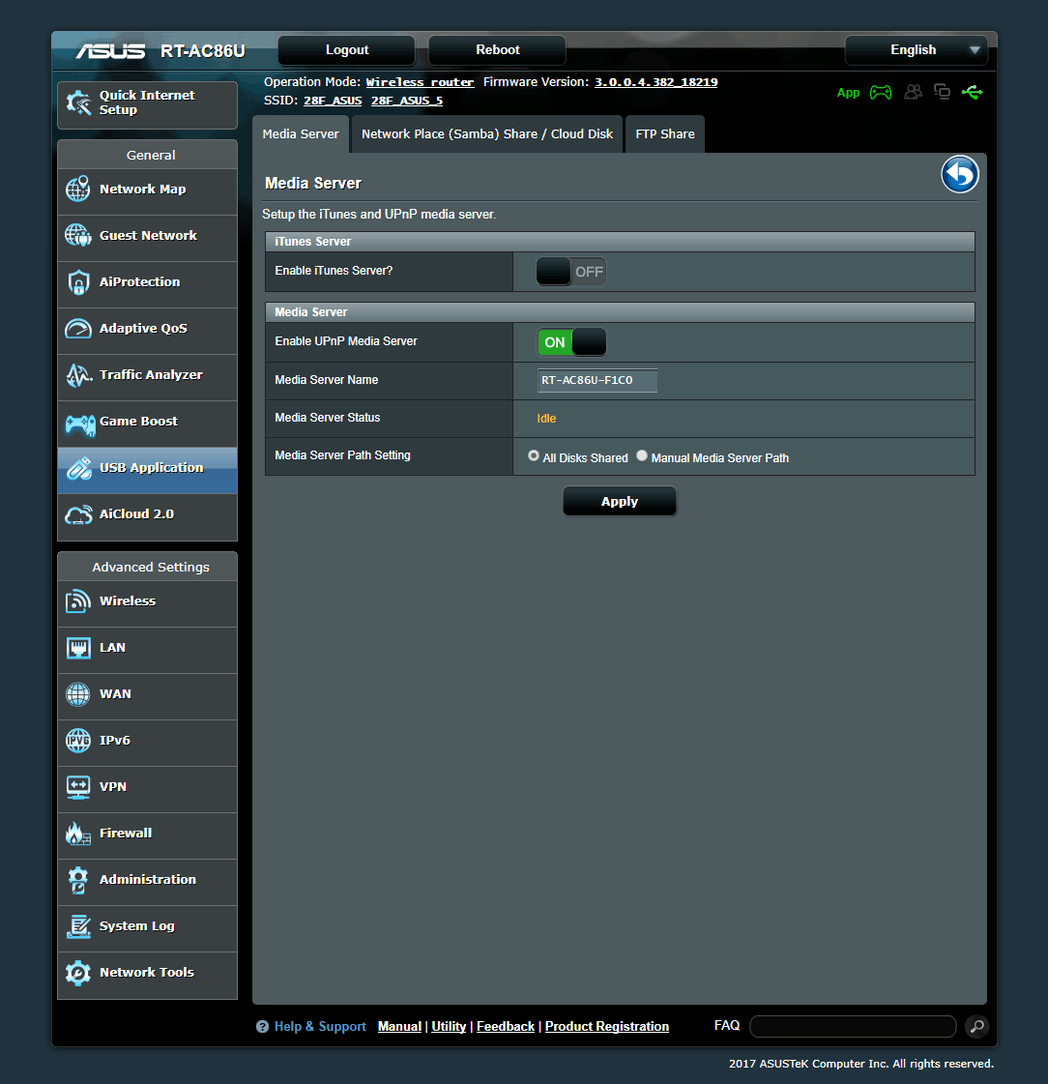Click the green USB status icon
1048x1084 pixels.
click(x=972, y=91)
